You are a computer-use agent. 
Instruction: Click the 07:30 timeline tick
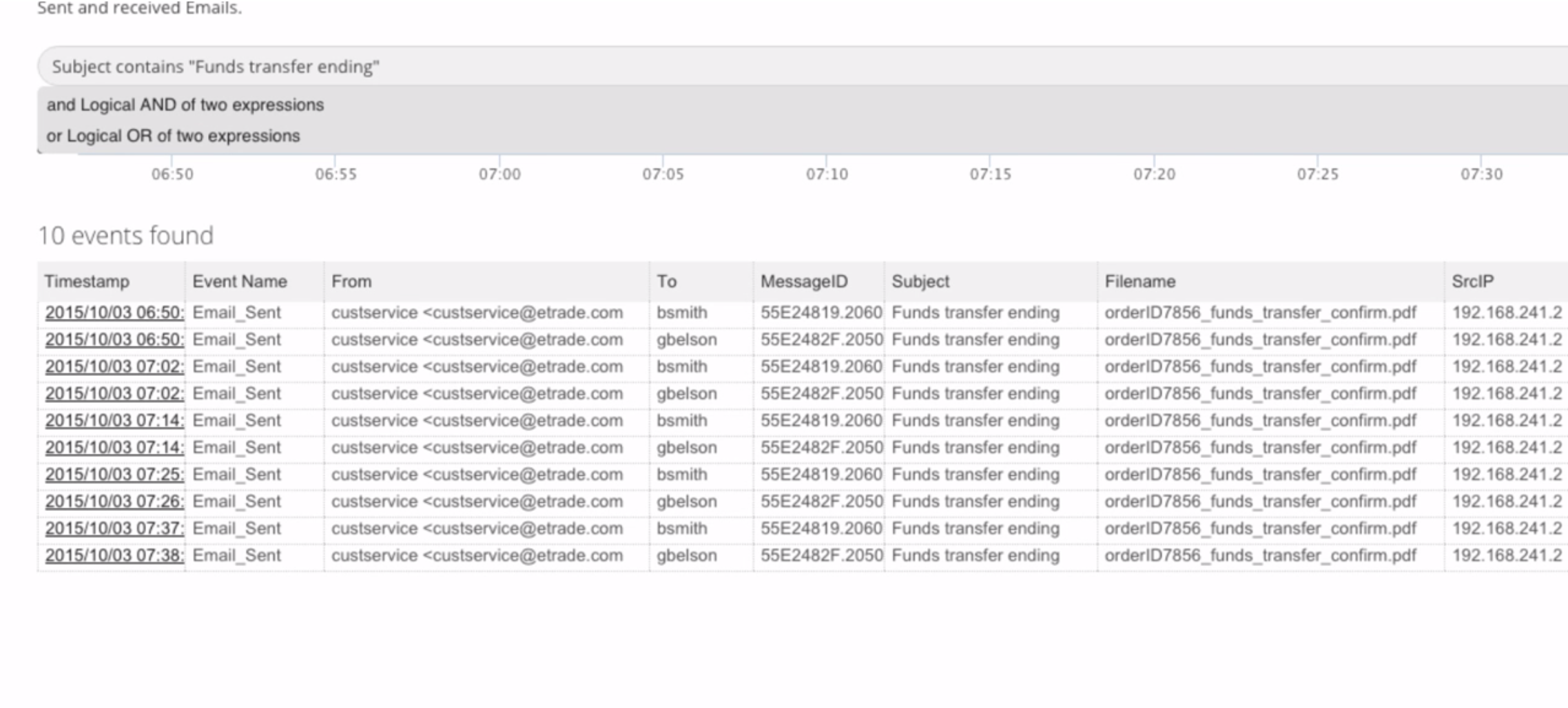pyautogui.click(x=1482, y=174)
